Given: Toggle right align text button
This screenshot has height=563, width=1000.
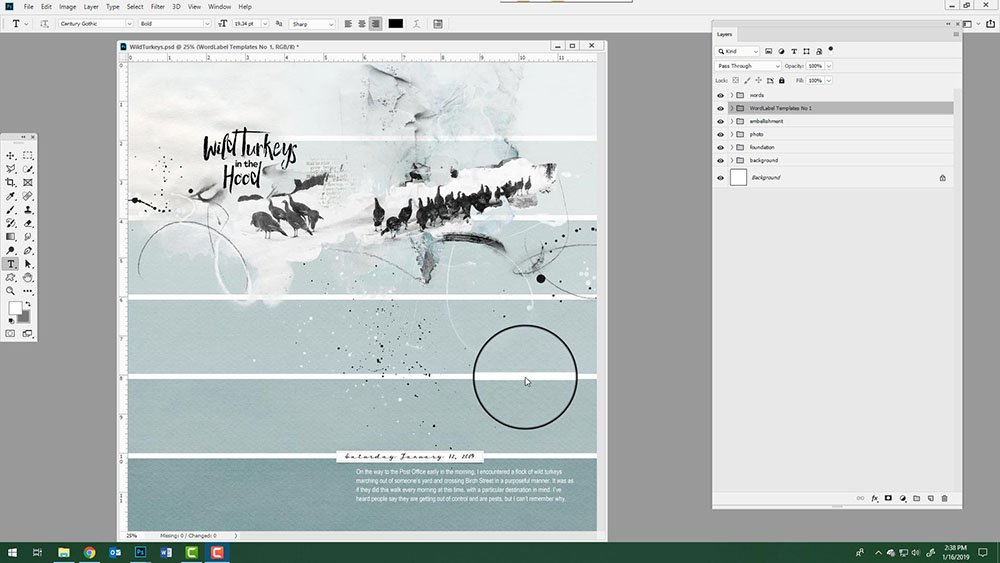Looking at the screenshot, I should [376, 24].
